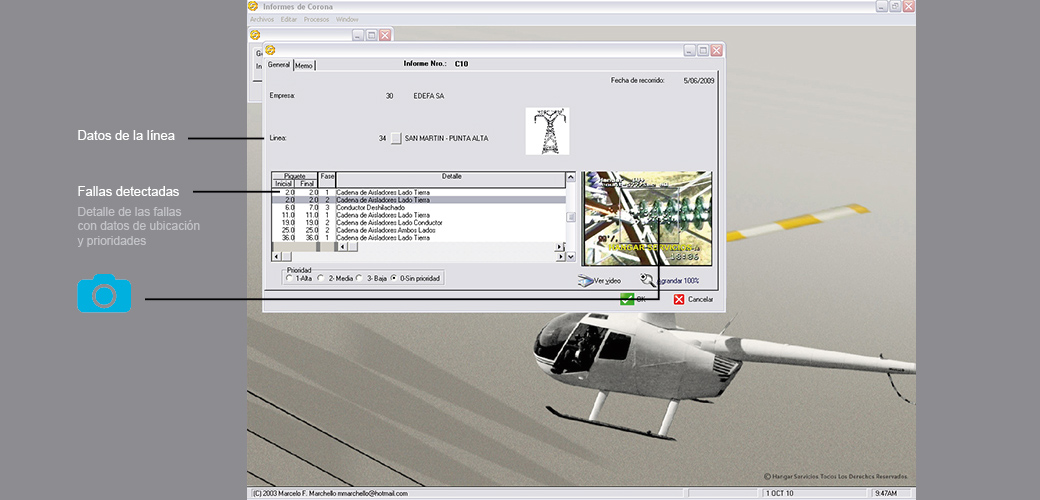Click the fault list's vertical scrollbar thumb

click(570, 217)
